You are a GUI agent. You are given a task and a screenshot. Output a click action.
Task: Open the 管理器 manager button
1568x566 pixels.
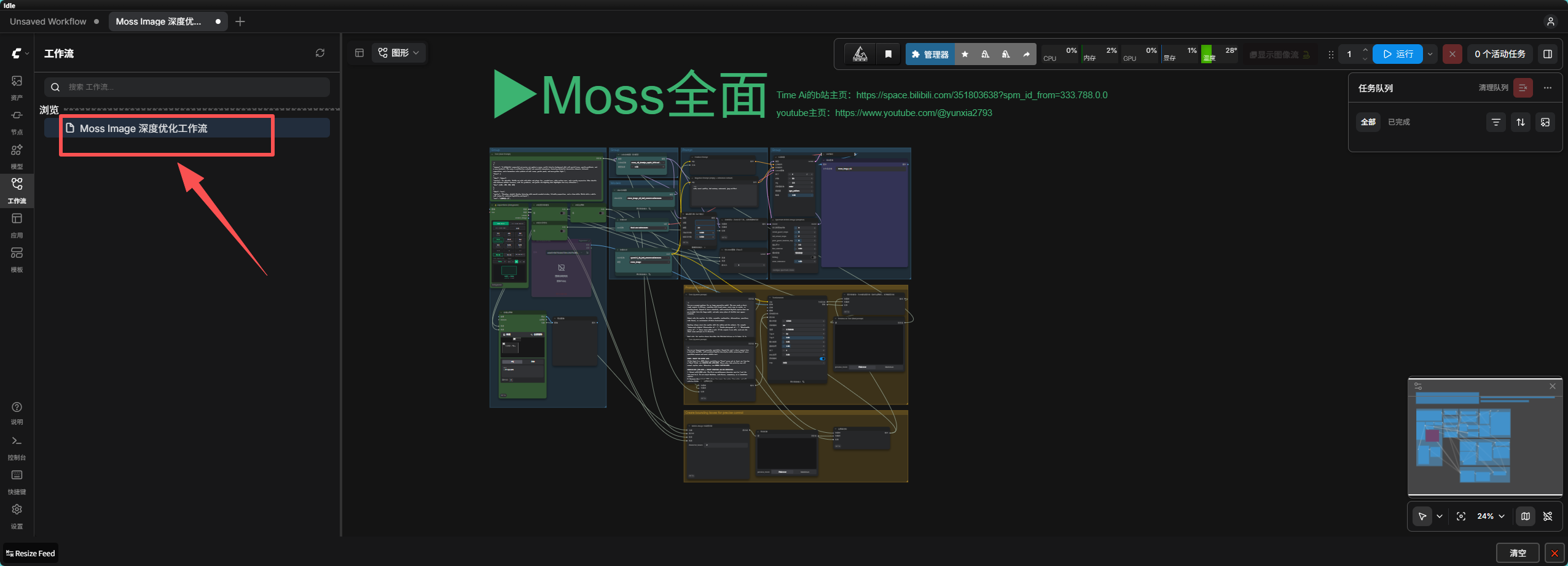[930, 54]
